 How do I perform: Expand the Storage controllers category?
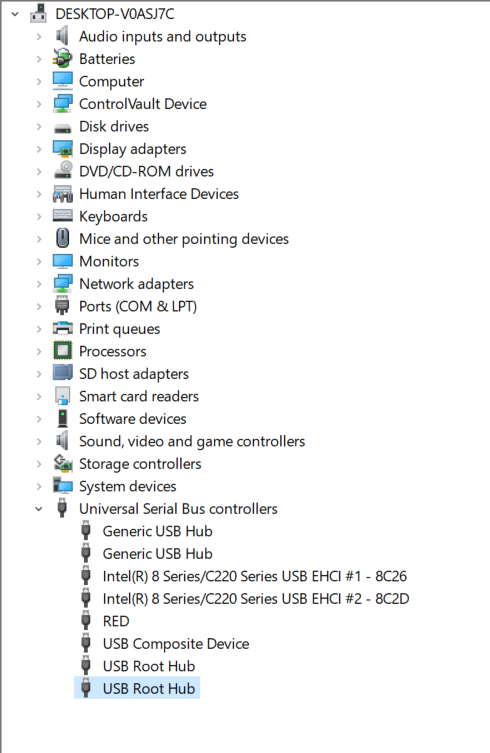[x=39, y=464]
